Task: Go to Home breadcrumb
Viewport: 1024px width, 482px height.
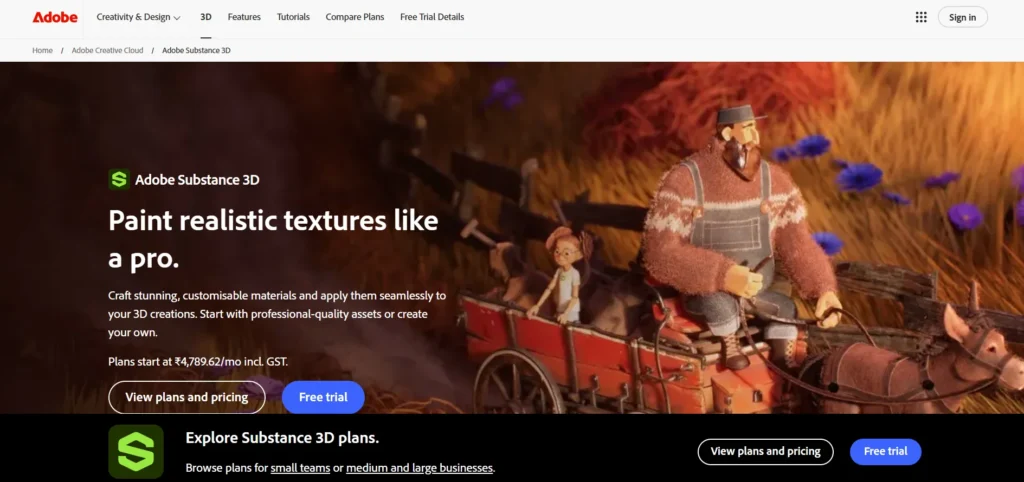Action: pyautogui.click(x=42, y=50)
